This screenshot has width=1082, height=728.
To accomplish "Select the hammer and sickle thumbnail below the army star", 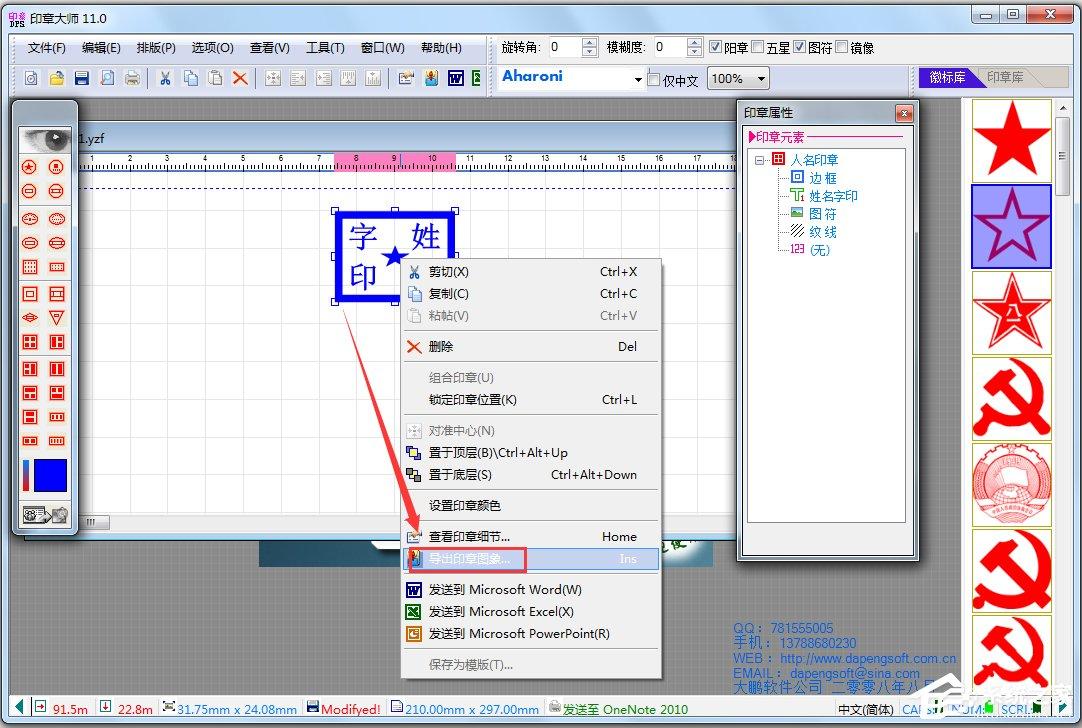I will (x=1012, y=399).
